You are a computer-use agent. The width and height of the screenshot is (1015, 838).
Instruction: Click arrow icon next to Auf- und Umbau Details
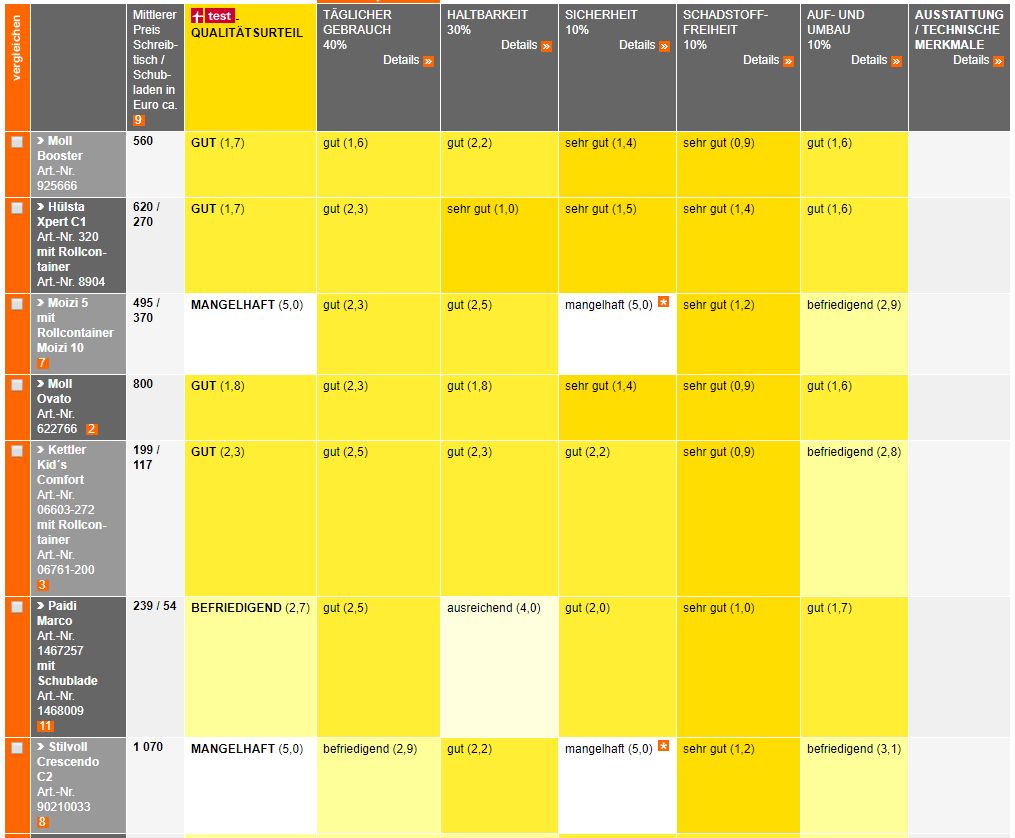(x=896, y=61)
